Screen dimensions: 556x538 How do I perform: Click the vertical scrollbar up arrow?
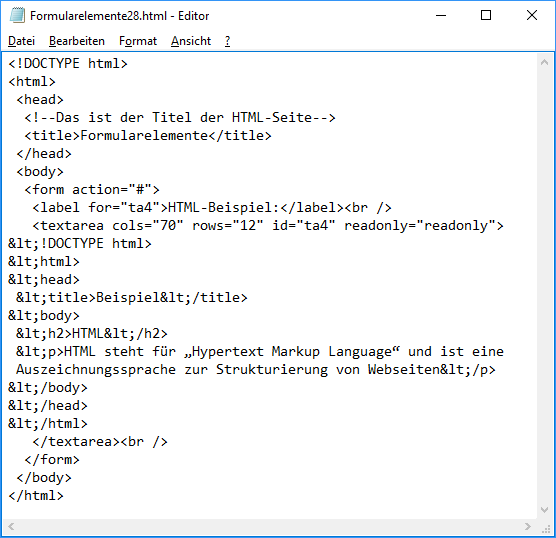tap(544, 63)
